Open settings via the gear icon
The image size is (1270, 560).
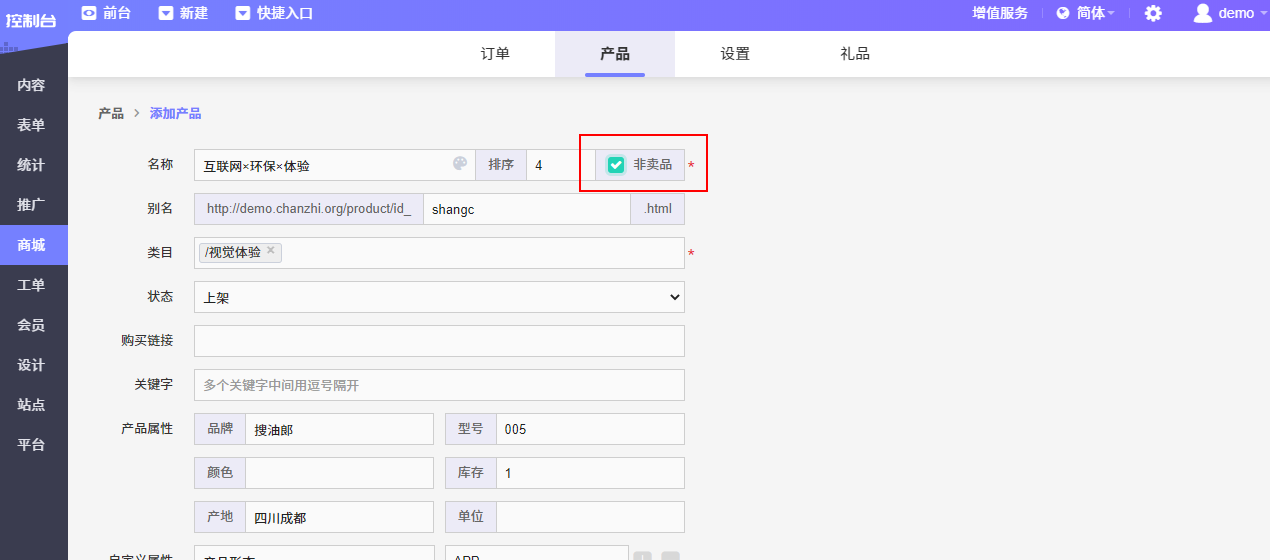click(1153, 13)
